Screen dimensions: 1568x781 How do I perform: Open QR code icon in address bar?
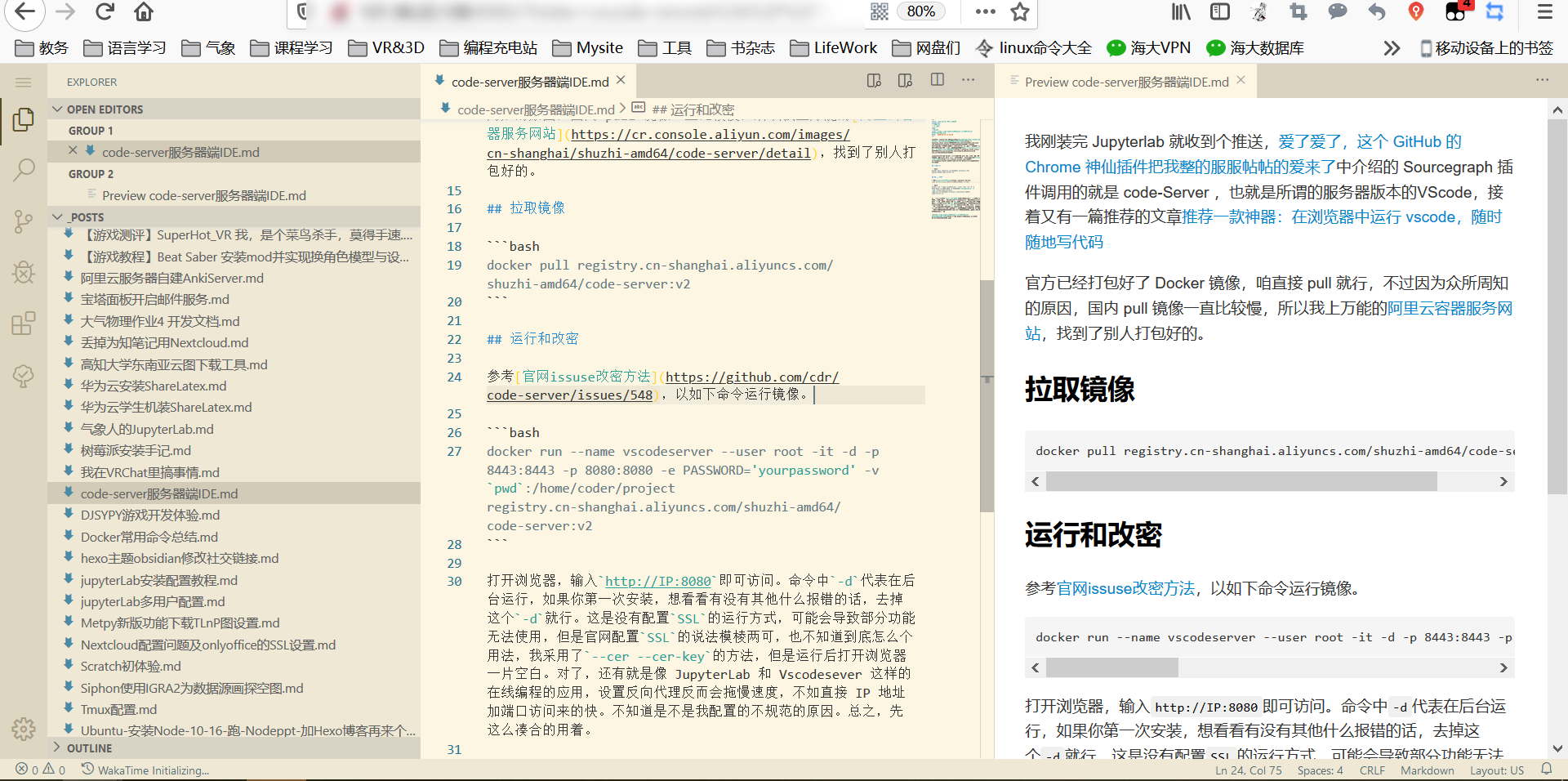[880, 11]
